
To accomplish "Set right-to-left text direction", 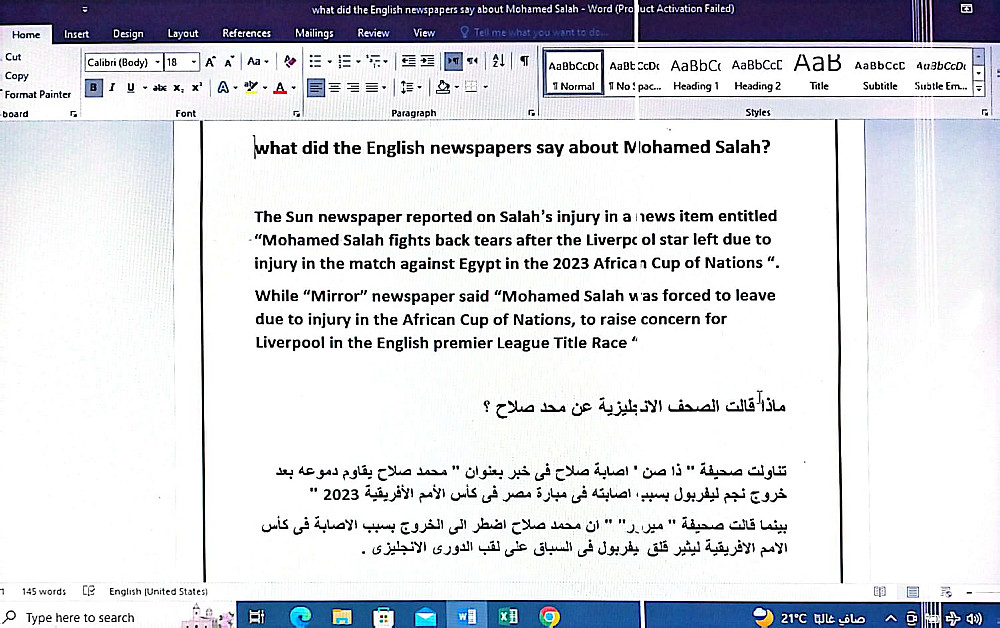I will 472,61.
